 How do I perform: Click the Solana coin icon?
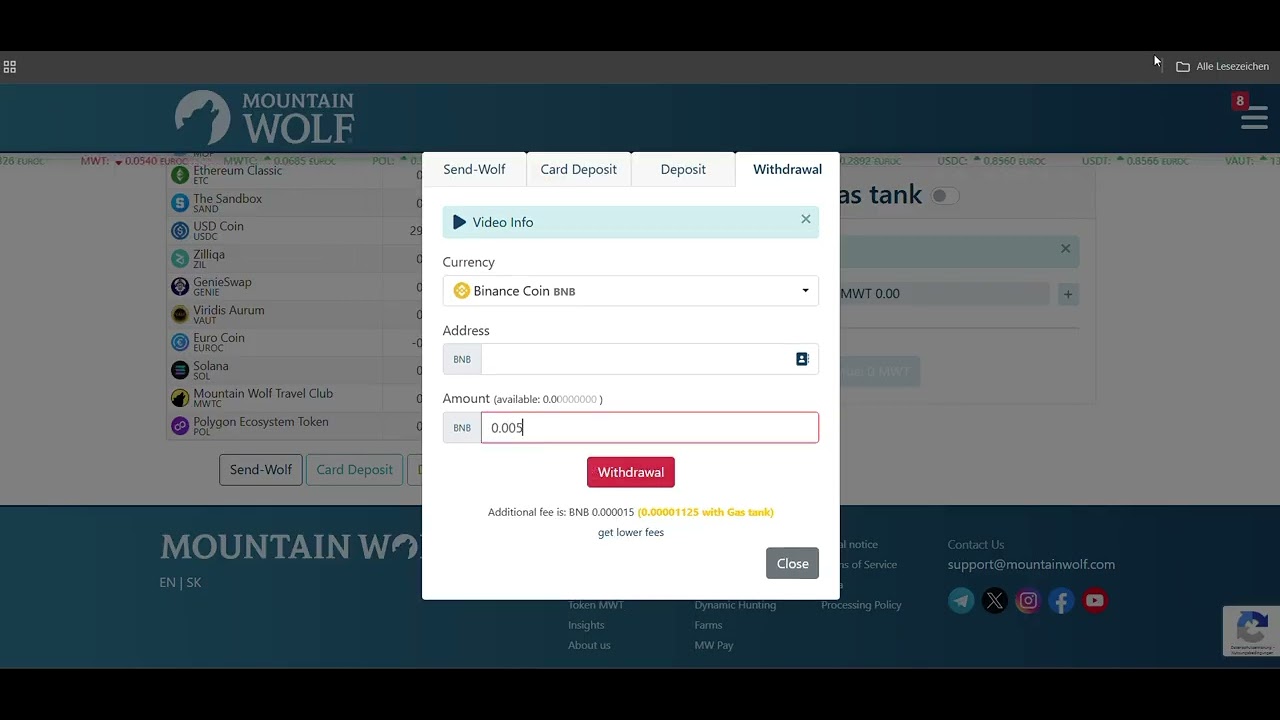(x=180, y=370)
